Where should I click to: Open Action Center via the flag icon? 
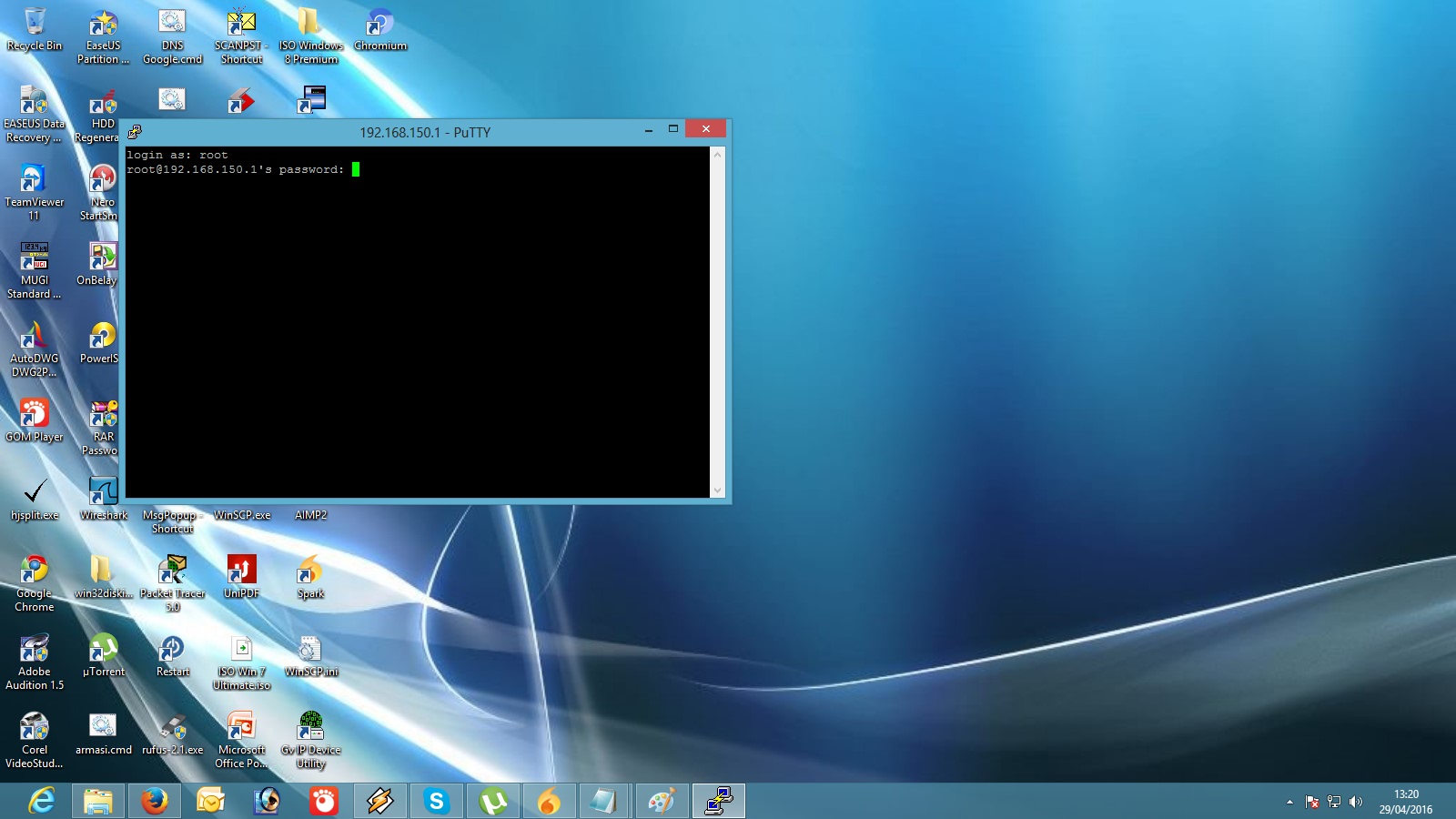[x=1313, y=802]
